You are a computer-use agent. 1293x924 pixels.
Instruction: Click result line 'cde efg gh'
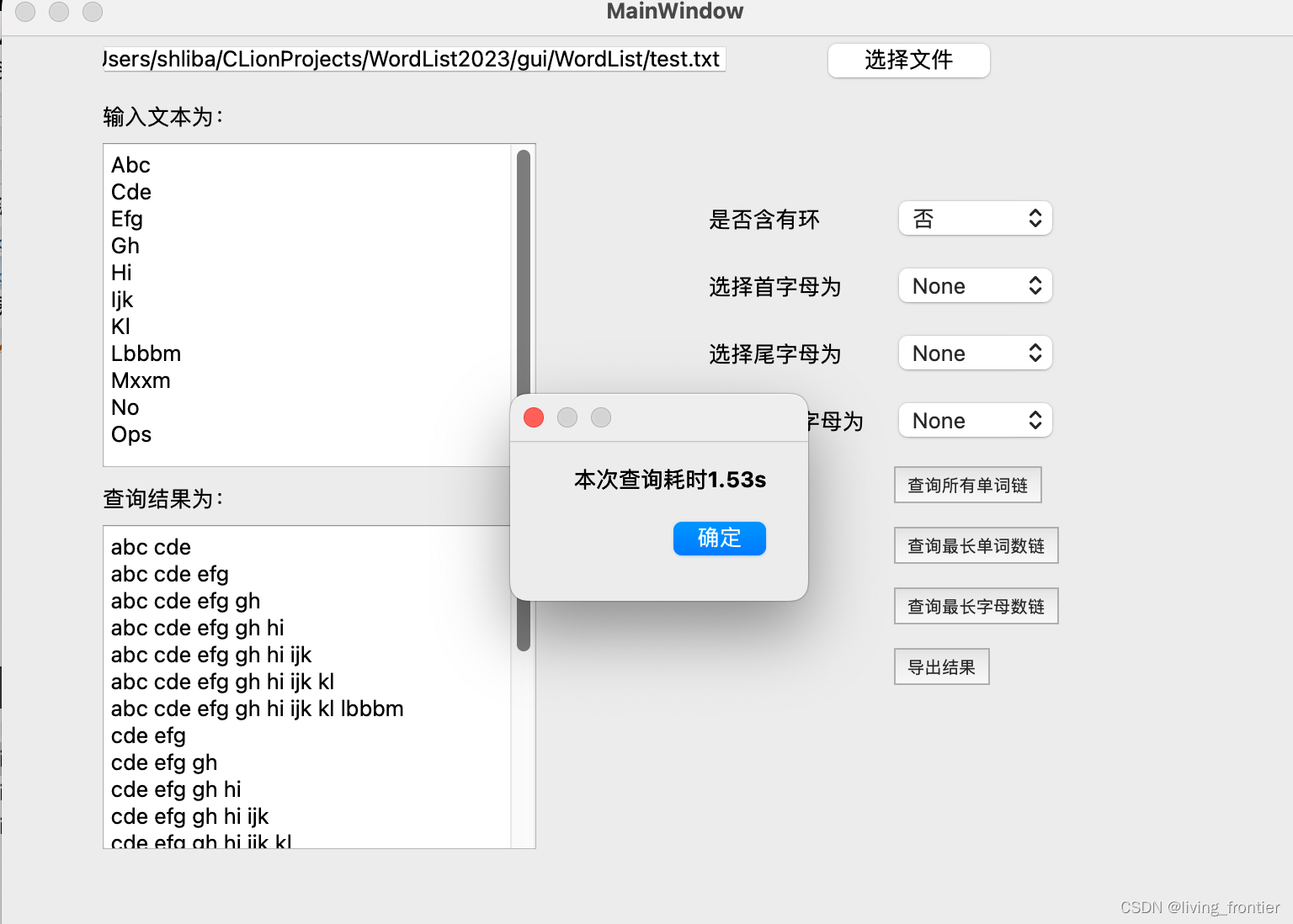[164, 762]
